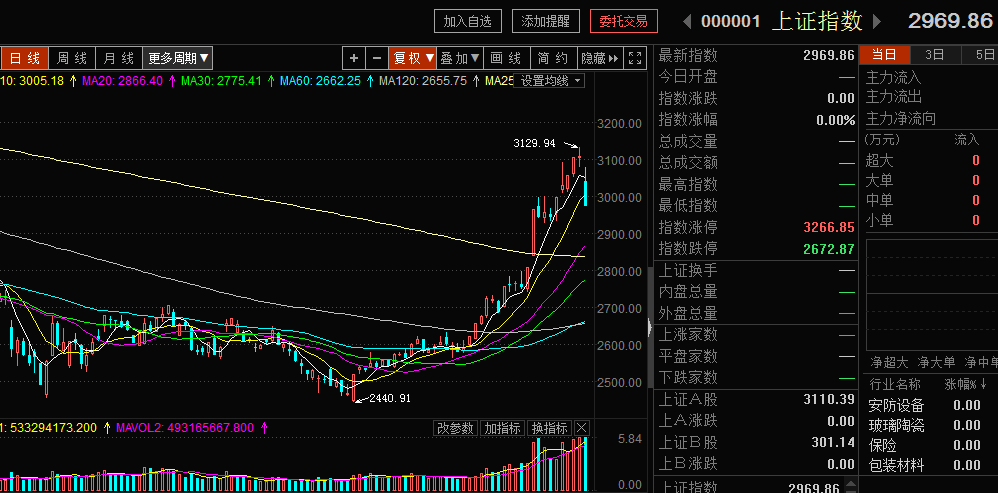The image size is (998, 493).
Task: Select the 3日 fund flow tab
Action: pyautogui.click(x=935, y=55)
